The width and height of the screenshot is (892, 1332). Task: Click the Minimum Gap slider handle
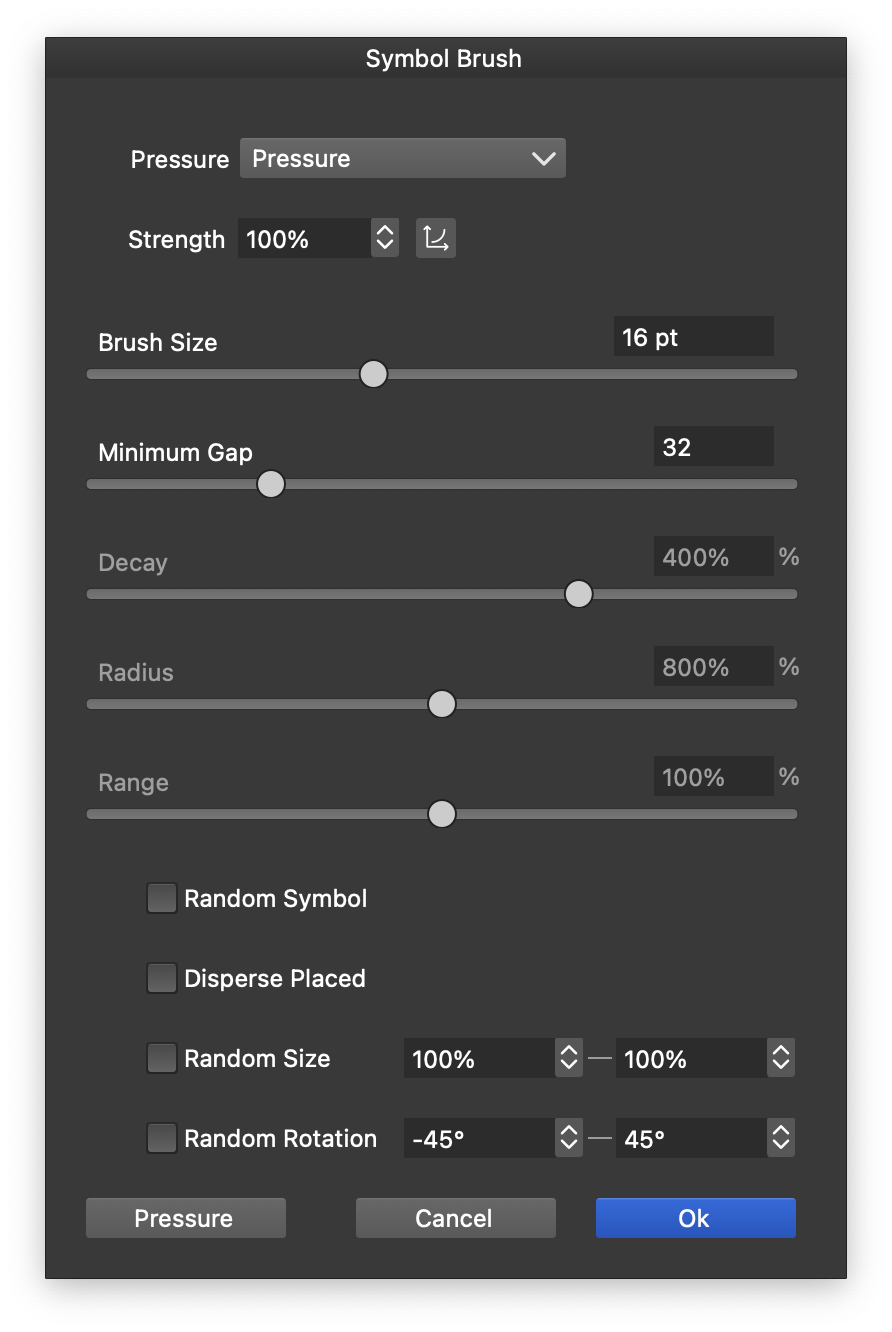[271, 484]
